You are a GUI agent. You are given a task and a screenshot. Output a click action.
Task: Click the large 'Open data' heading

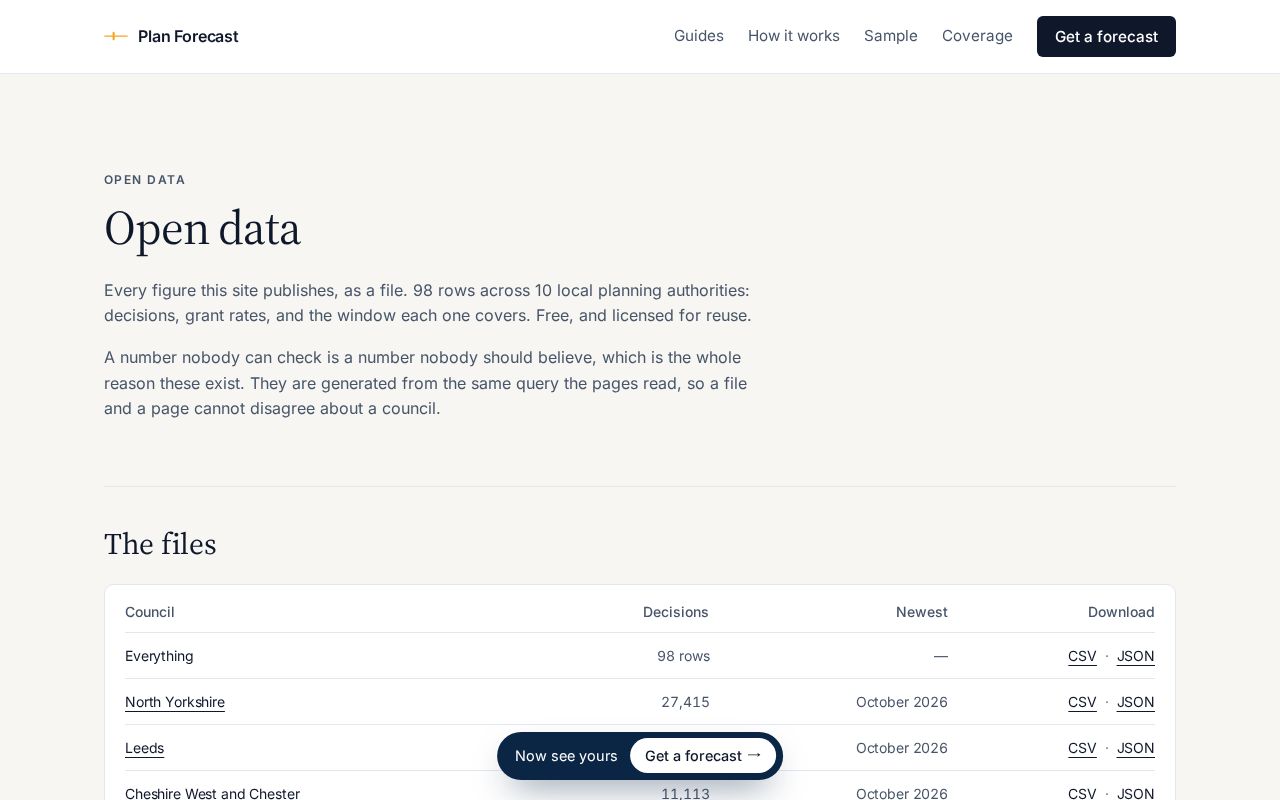click(202, 229)
